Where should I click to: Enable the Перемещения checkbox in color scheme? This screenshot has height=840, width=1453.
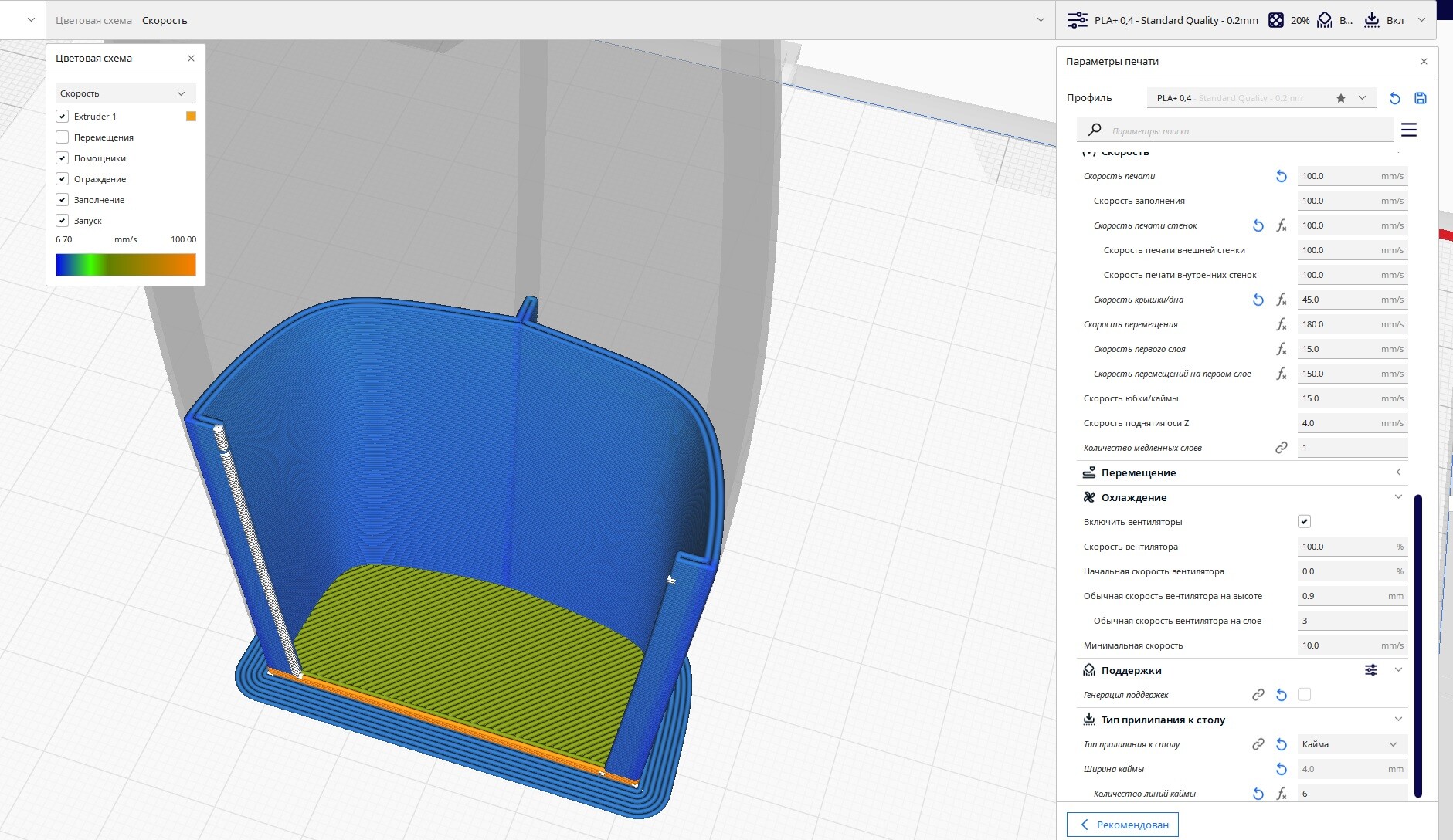pyautogui.click(x=63, y=137)
